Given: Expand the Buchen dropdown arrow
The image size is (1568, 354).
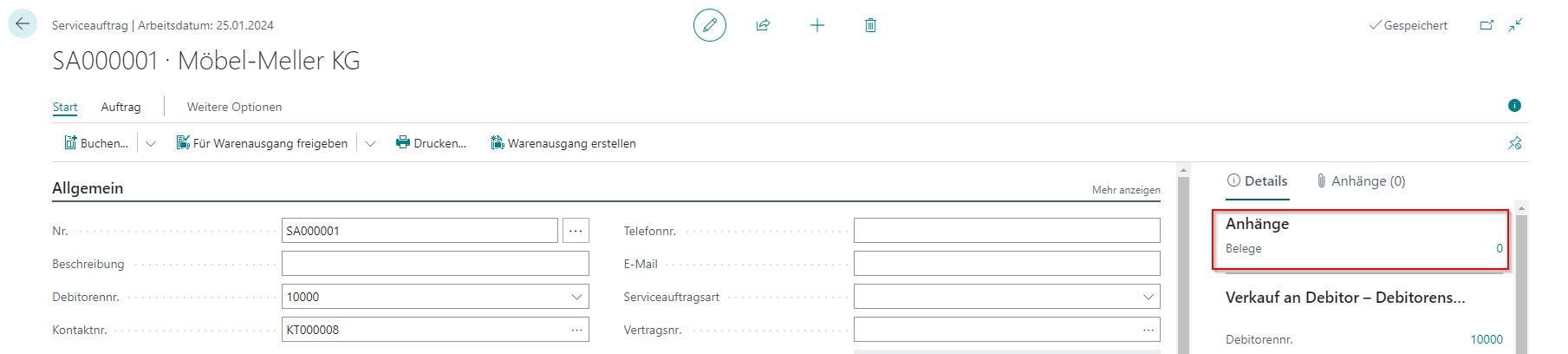Looking at the screenshot, I should pyautogui.click(x=151, y=144).
